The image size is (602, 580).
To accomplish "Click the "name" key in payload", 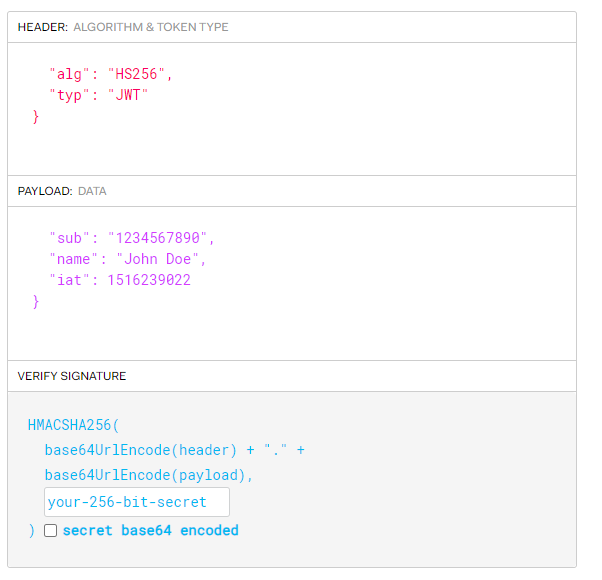I will pyautogui.click(x=74, y=259).
